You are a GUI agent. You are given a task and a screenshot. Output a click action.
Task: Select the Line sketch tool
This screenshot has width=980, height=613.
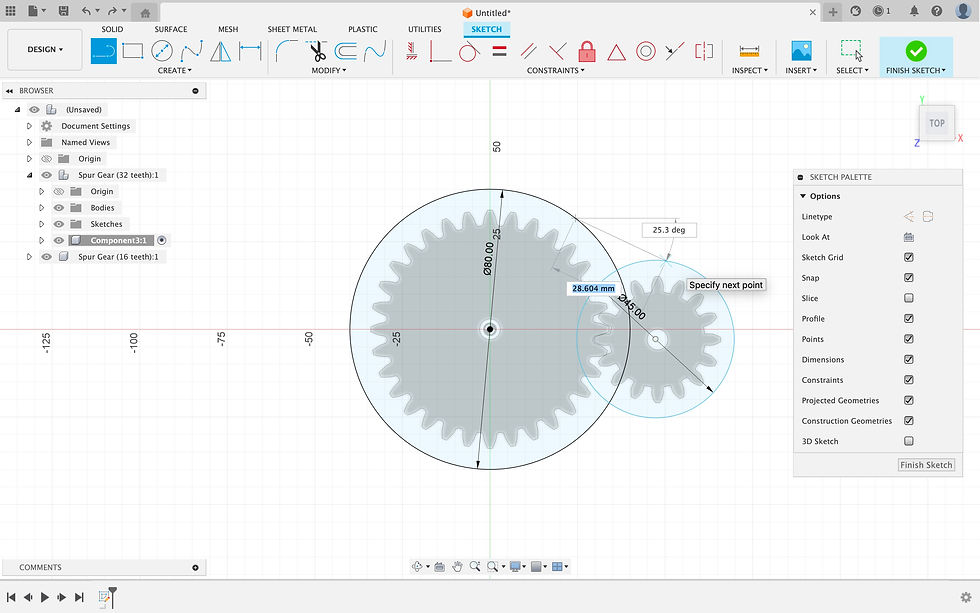click(104, 51)
